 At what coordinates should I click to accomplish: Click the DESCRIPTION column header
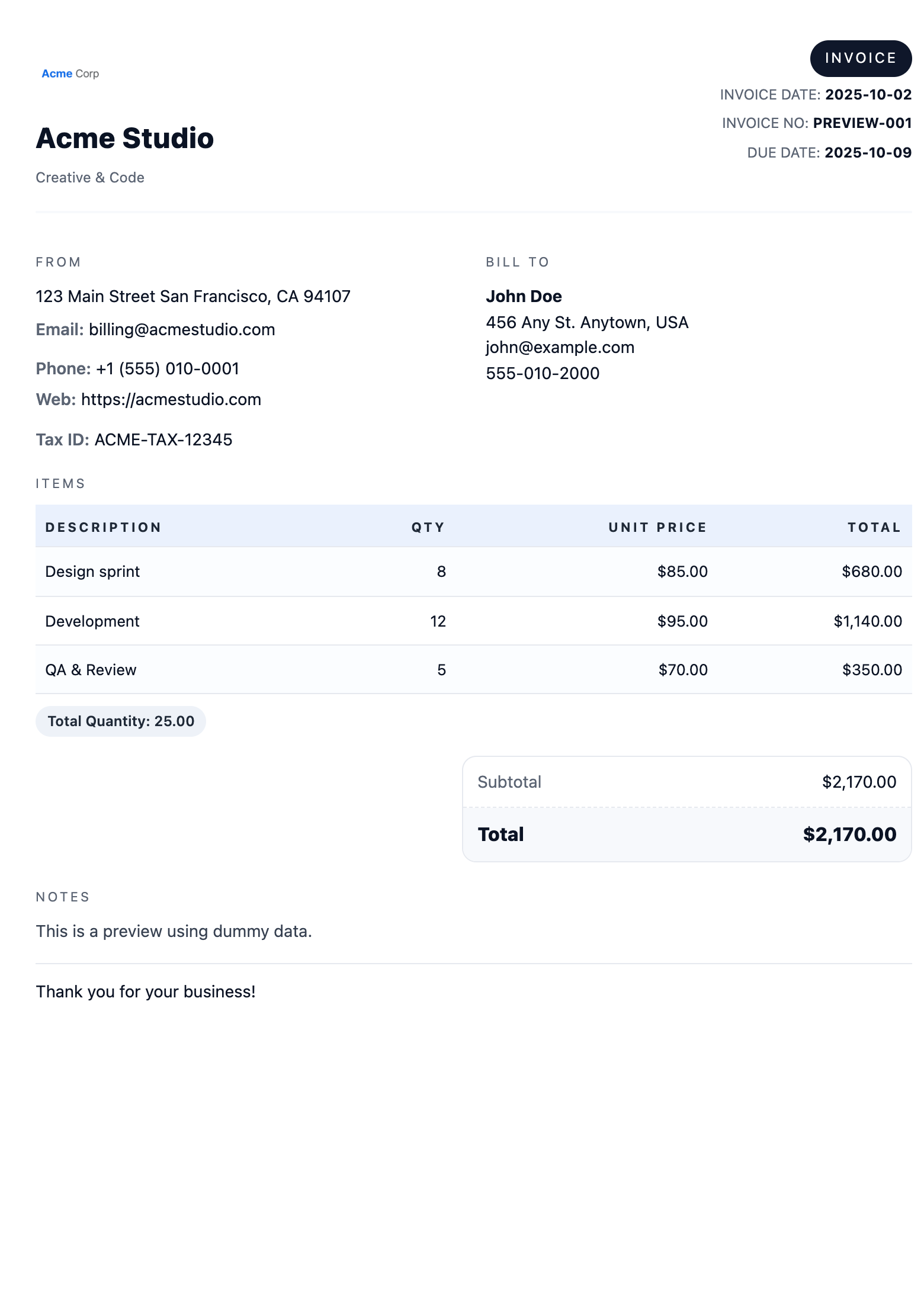(x=103, y=528)
